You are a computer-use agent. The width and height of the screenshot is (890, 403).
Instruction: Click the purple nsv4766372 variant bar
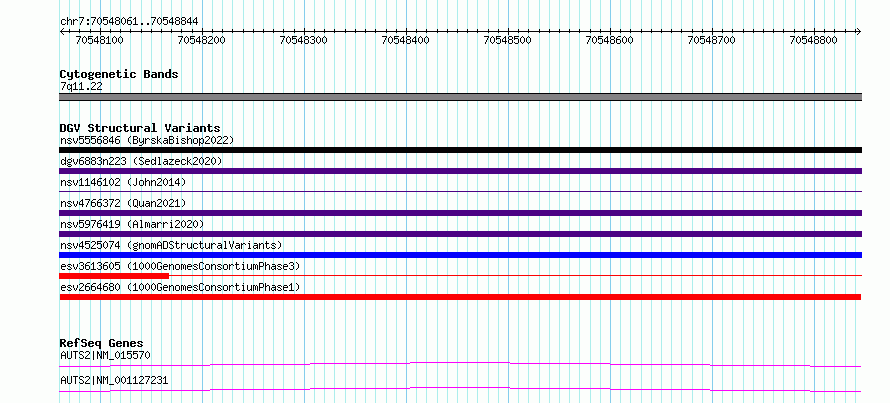pyautogui.click(x=460, y=213)
